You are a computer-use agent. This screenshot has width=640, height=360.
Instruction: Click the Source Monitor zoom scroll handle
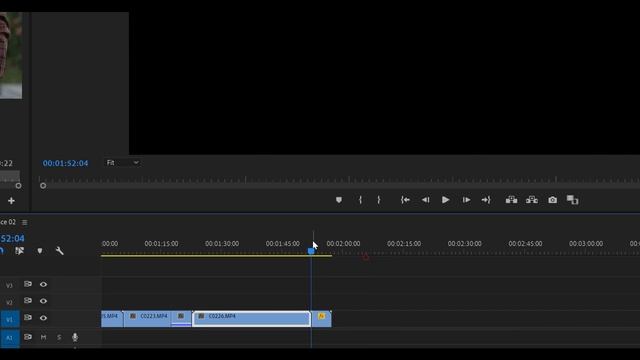(x=18, y=186)
